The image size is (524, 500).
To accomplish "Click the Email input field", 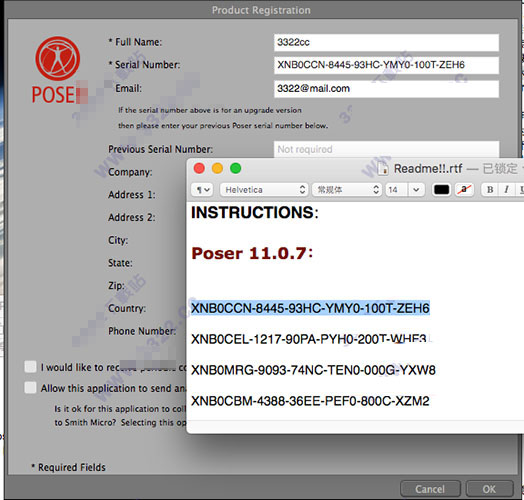I will pyautogui.click(x=386, y=89).
